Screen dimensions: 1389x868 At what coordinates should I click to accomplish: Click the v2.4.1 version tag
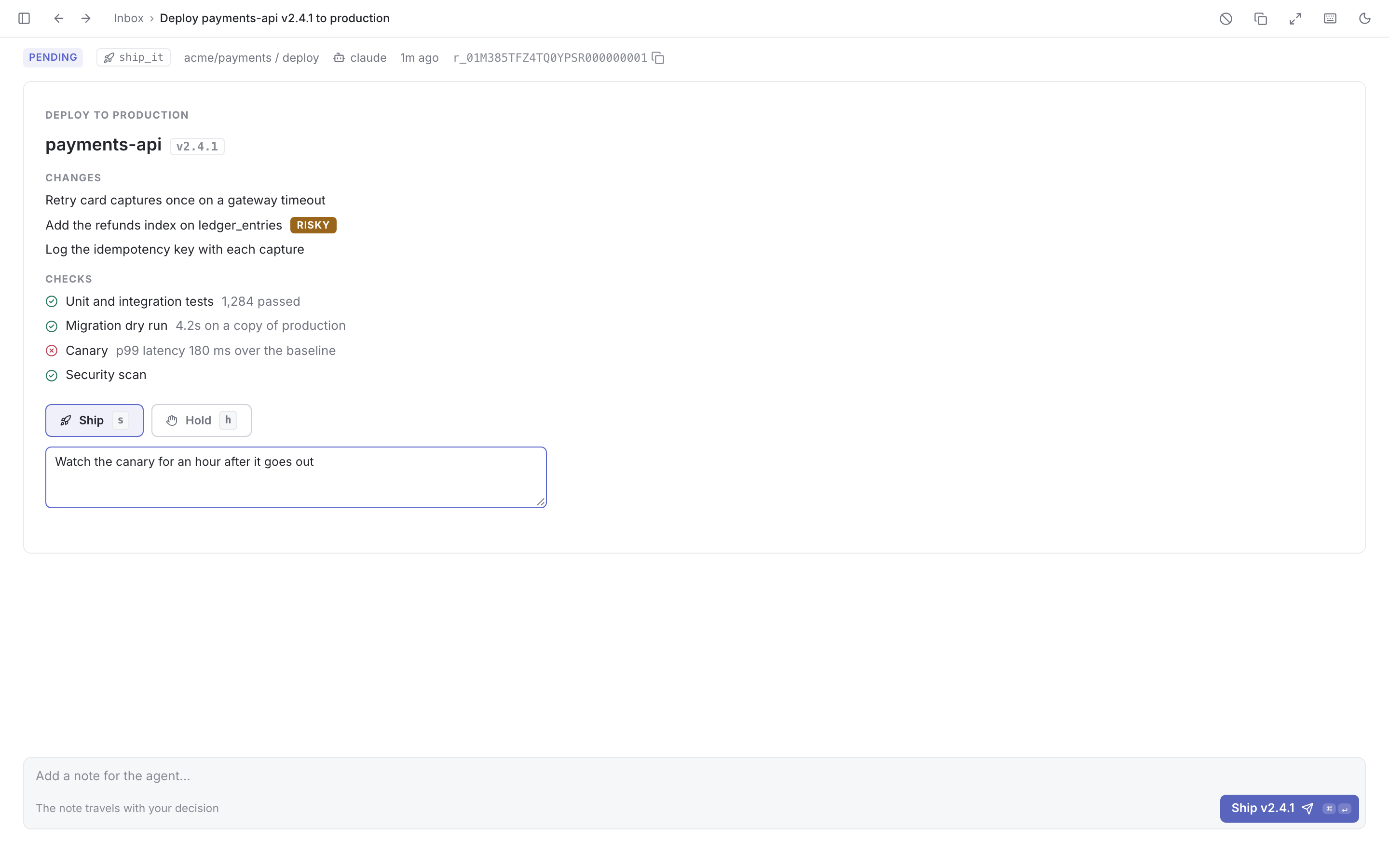197,147
